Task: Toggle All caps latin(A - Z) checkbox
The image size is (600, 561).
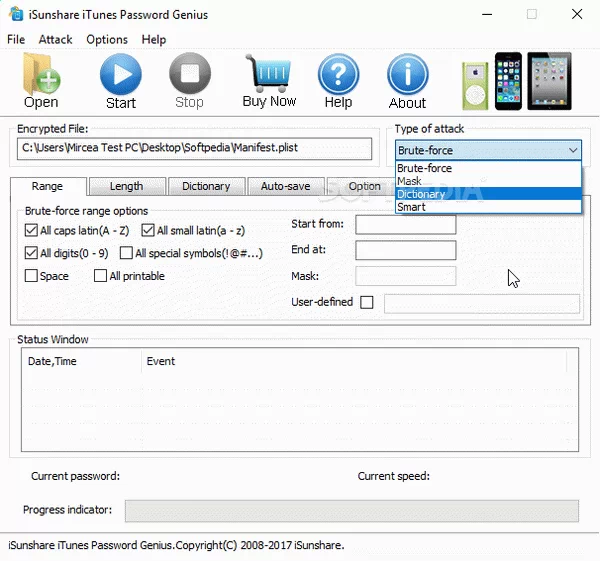Action: [x=31, y=230]
